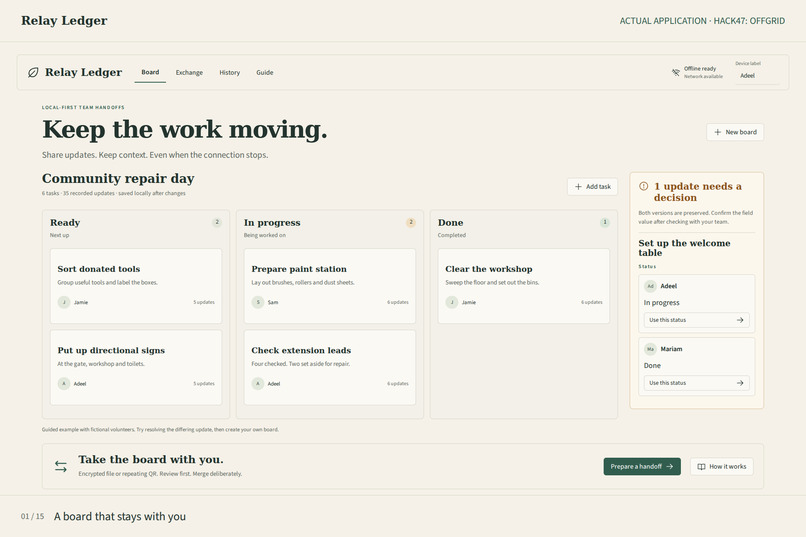The height and width of the screenshot is (537, 806).
Task: Click the book icon on How it works
Action: pos(701,467)
